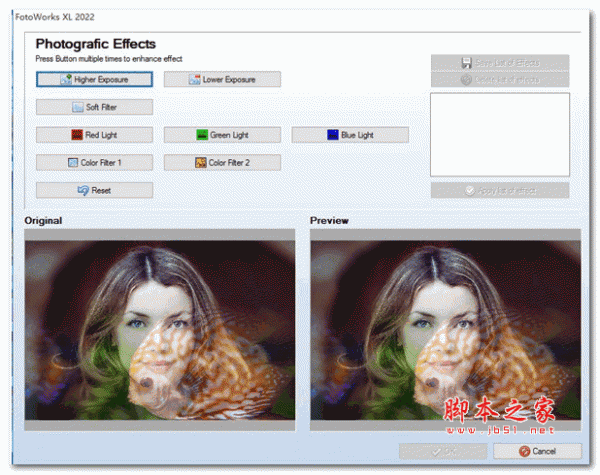
Task: Click the Higher Exposure button
Action: (95, 79)
